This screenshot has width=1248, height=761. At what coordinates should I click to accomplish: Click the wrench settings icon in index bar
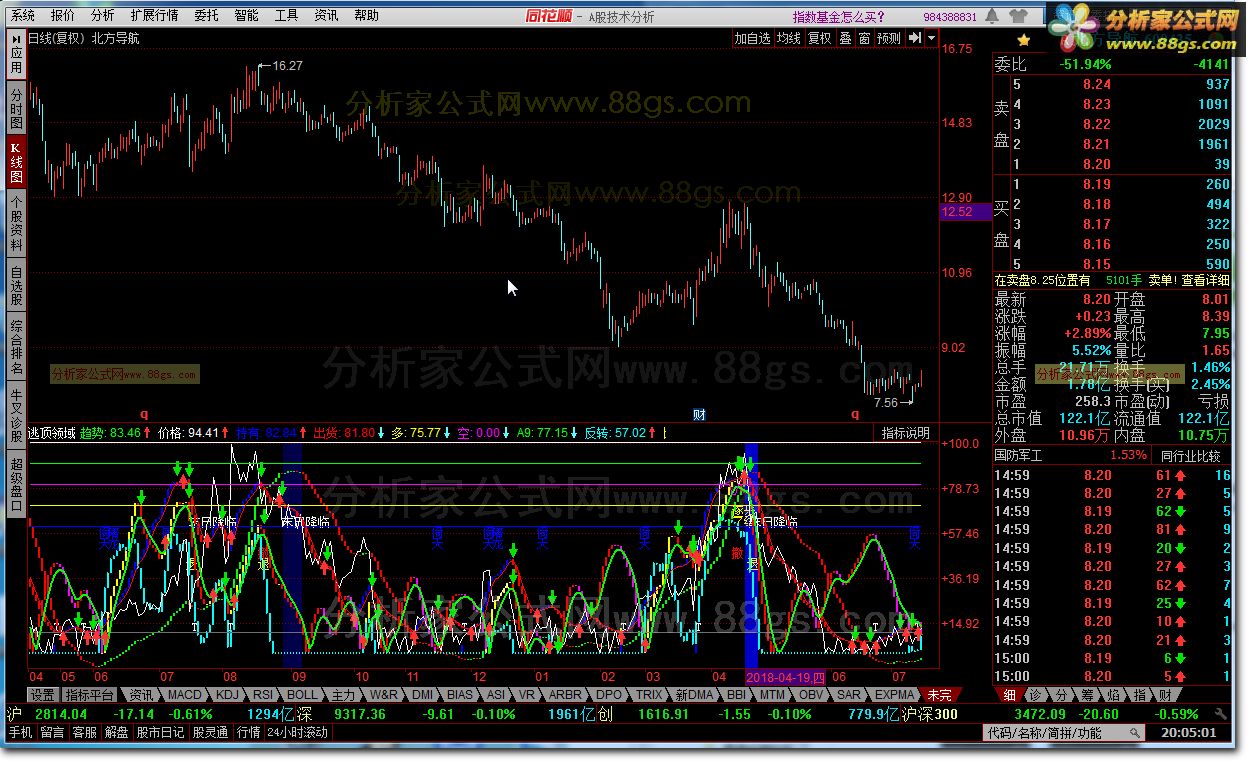tap(1220, 714)
